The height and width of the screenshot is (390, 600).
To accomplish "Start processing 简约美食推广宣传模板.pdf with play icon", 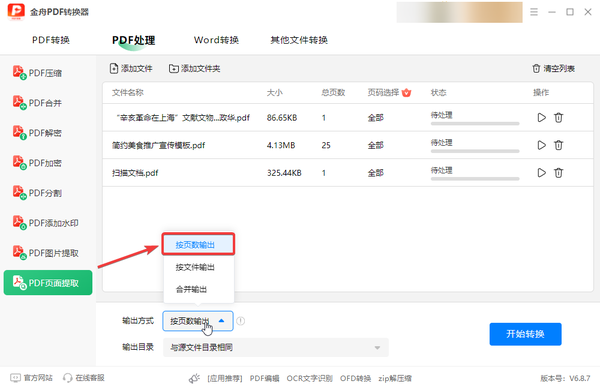I will tap(541, 145).
